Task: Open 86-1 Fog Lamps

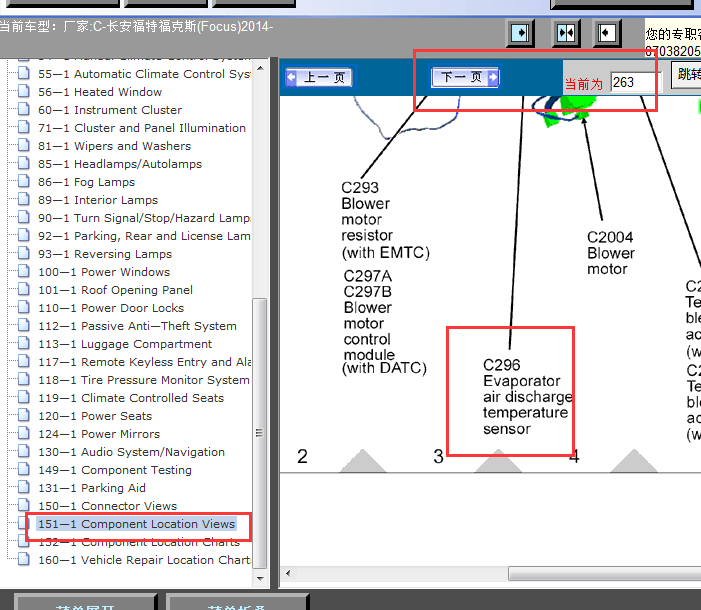Action: pyautogui.click(x=86, y=182)
